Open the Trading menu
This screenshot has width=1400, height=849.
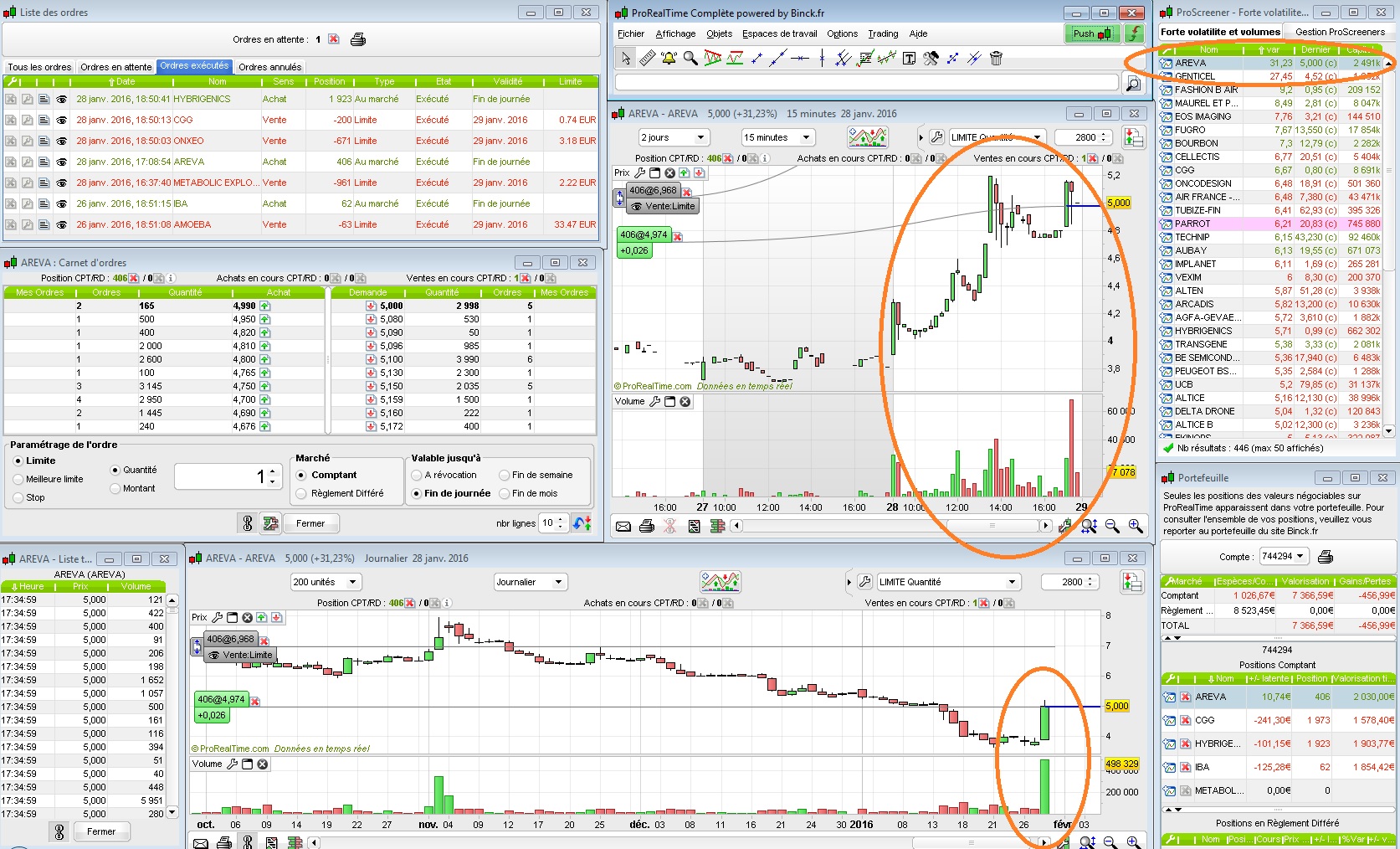click(883, 33)
